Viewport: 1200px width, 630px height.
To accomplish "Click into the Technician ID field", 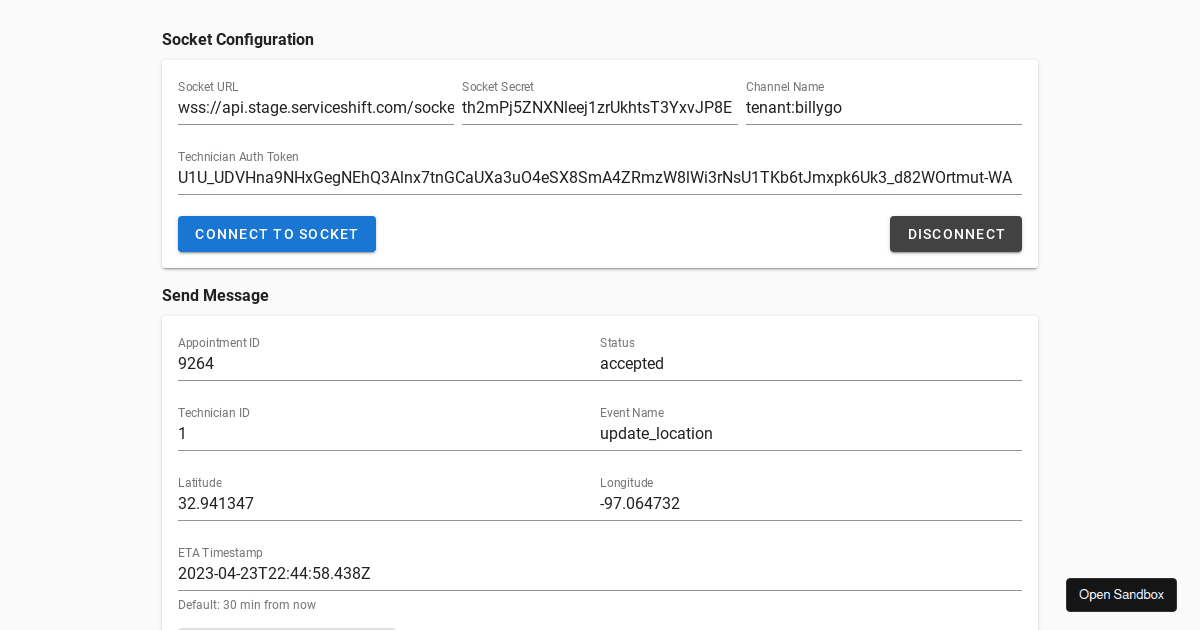I will pyautogui.click(x=389, y=434).
